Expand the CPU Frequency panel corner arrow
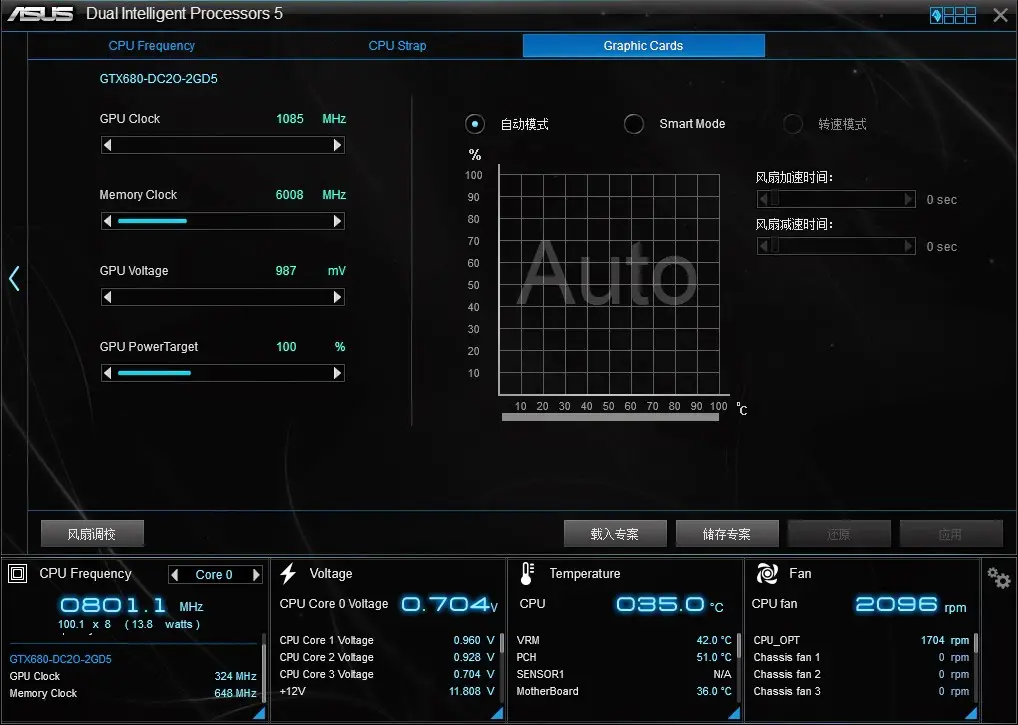This screenshot has height=725, width=1018. [x=259, y=713]
